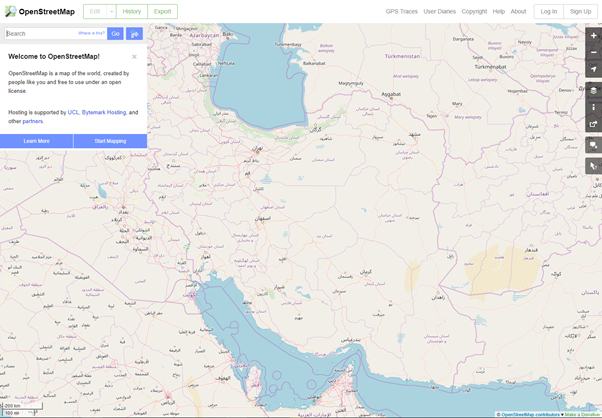Click the Balkanabat city label
The height and width of the screenshot is (418, 602).
pos(314,63)
